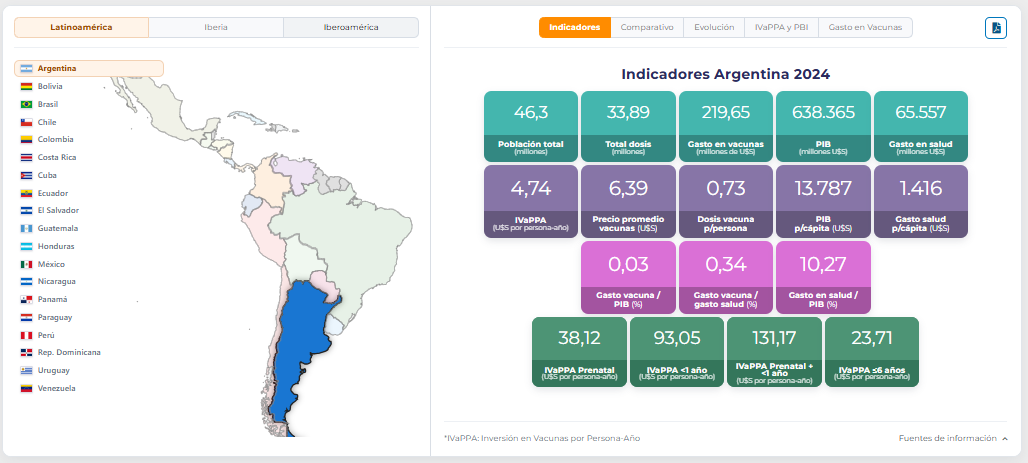Download the report via PDF icon
This screenshot has height=463, width=1028.
click(995, 28)
